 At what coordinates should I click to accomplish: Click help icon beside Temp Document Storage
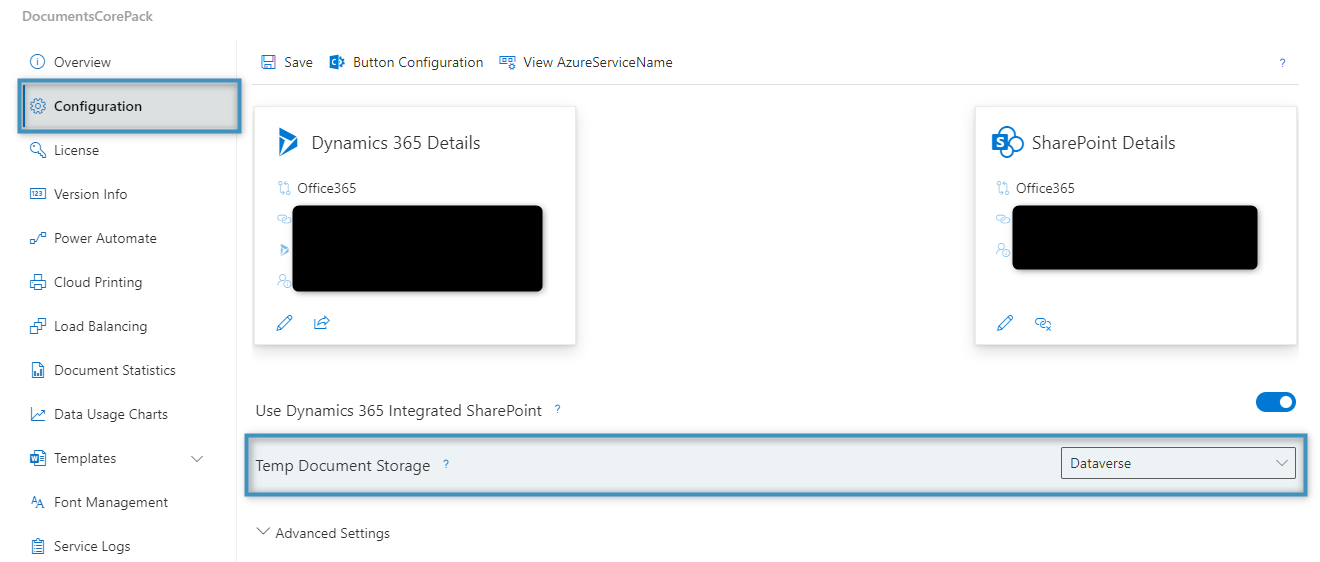tap(446, 464)
